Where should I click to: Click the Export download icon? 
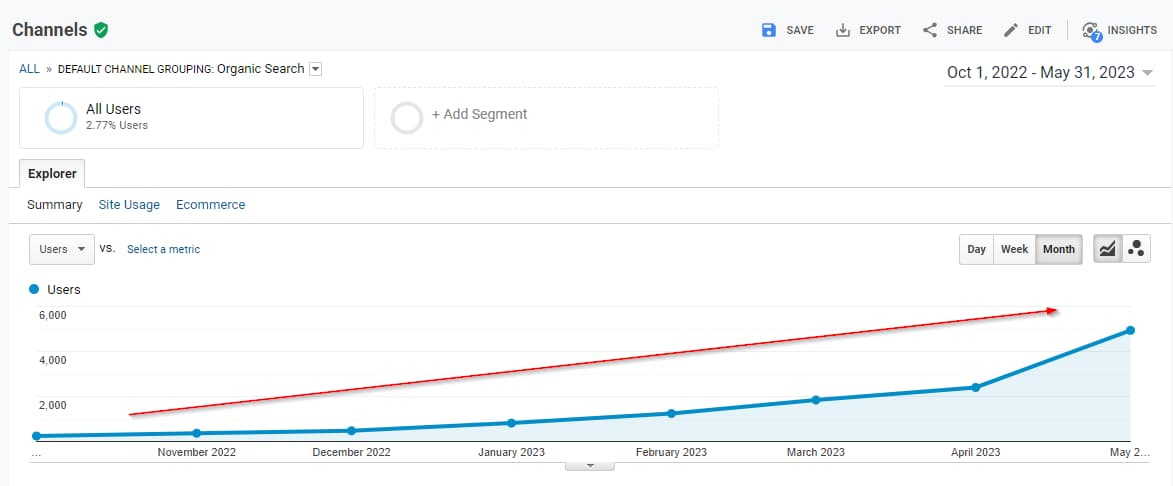click(x=843, y=30)
